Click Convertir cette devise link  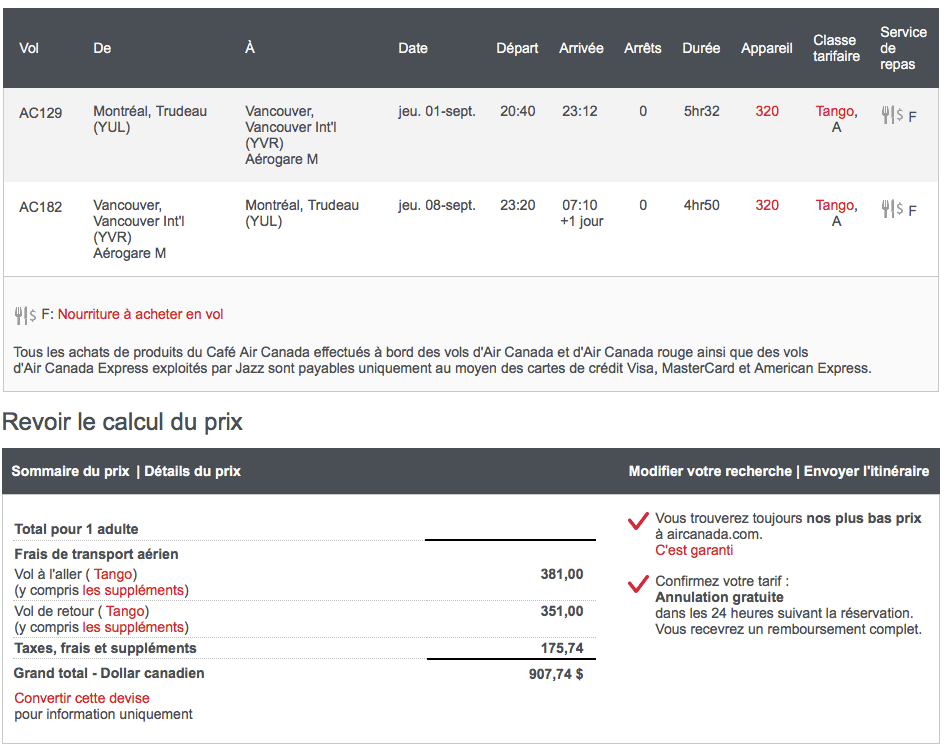[82, 698]
